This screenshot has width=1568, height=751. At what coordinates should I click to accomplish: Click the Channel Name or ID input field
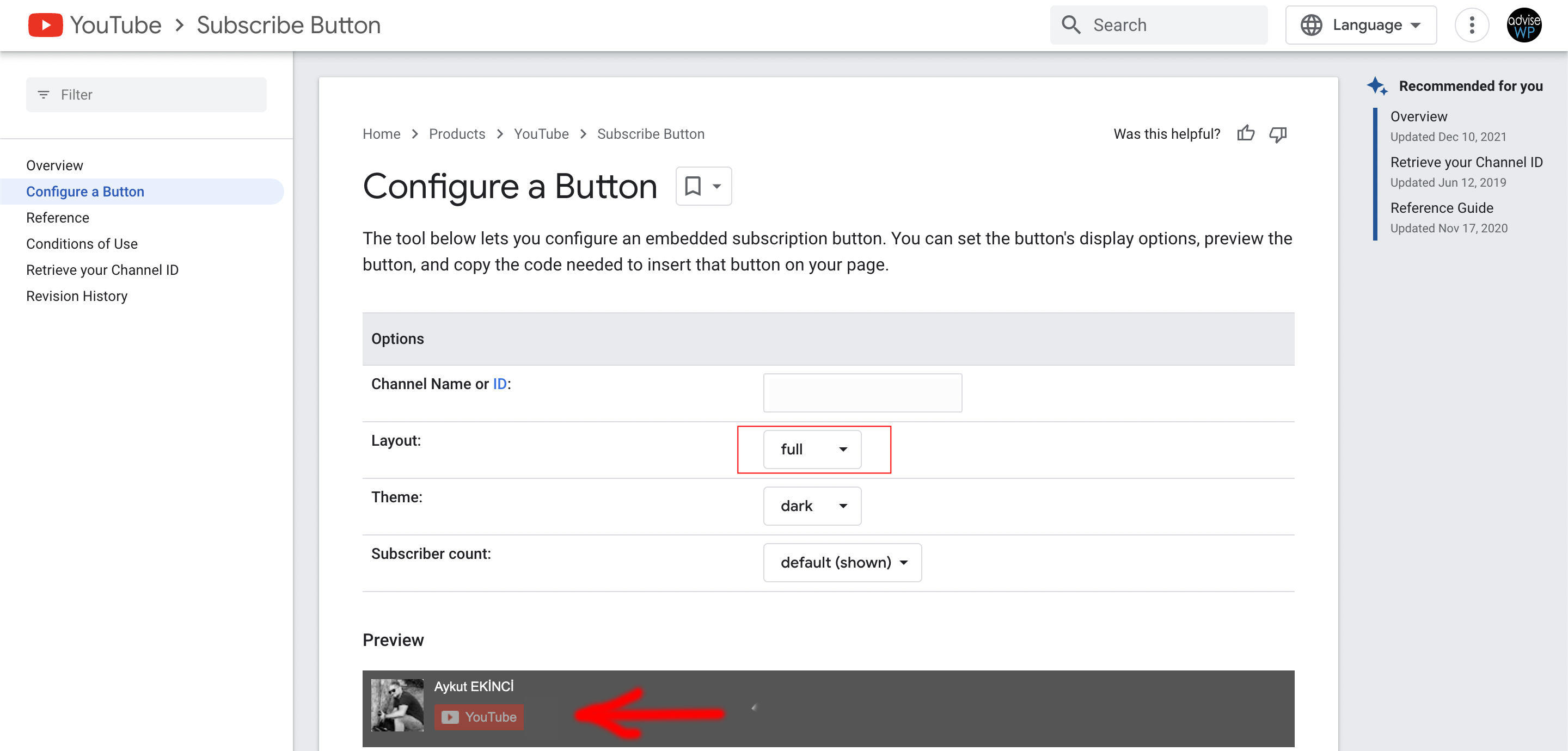point(862,392)
